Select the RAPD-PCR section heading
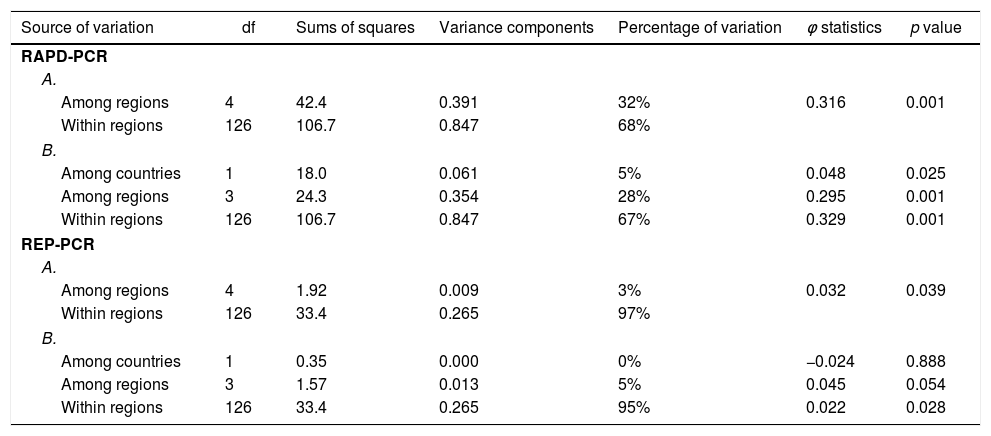 pos(64,56)
